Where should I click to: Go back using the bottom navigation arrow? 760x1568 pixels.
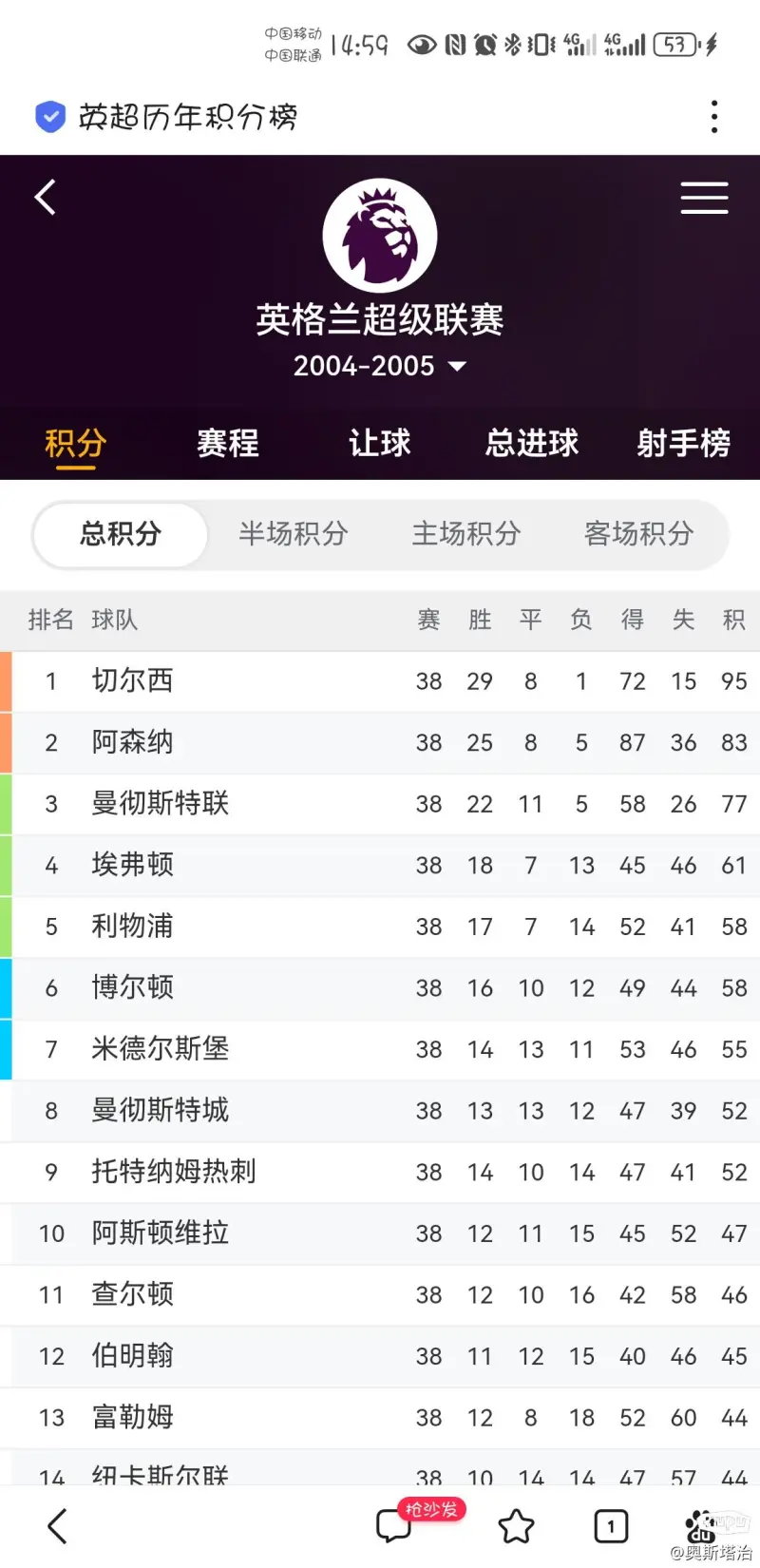pyautogui.click(x=58, y=1526)
